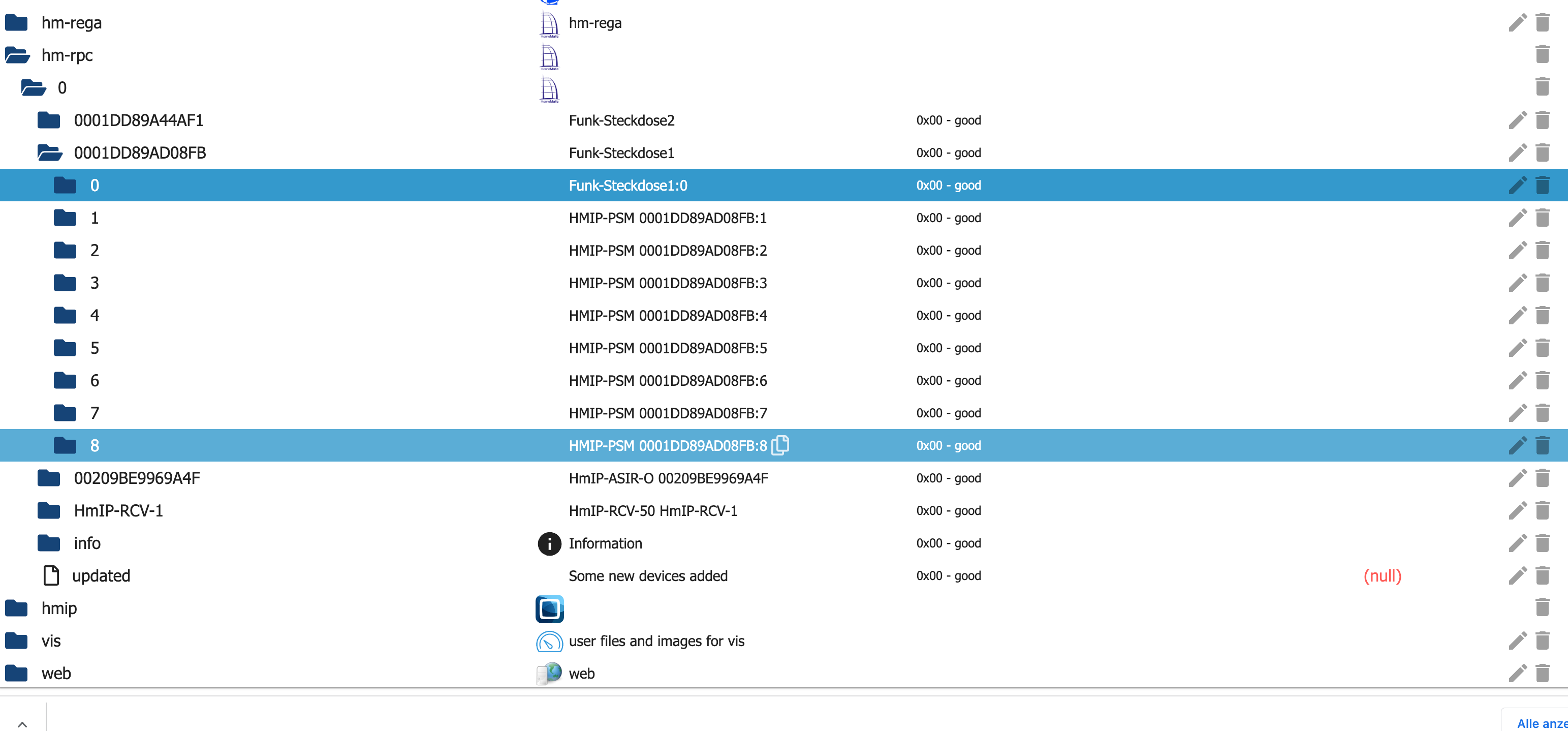
Task: Edit HmIP-RCV-50 HmIP-RCV-1 with pencil
Action: click(x=1518, y=510)
